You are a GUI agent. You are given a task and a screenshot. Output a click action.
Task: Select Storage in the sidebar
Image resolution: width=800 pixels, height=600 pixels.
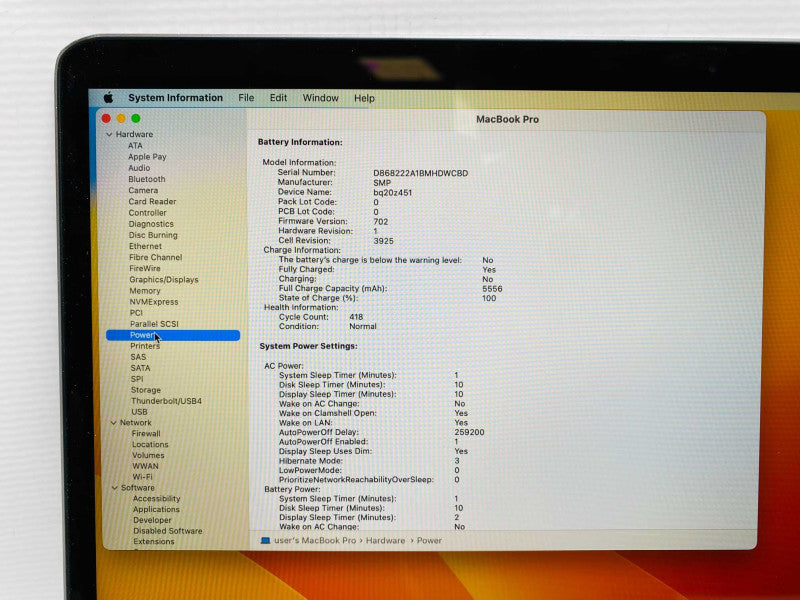146,390
